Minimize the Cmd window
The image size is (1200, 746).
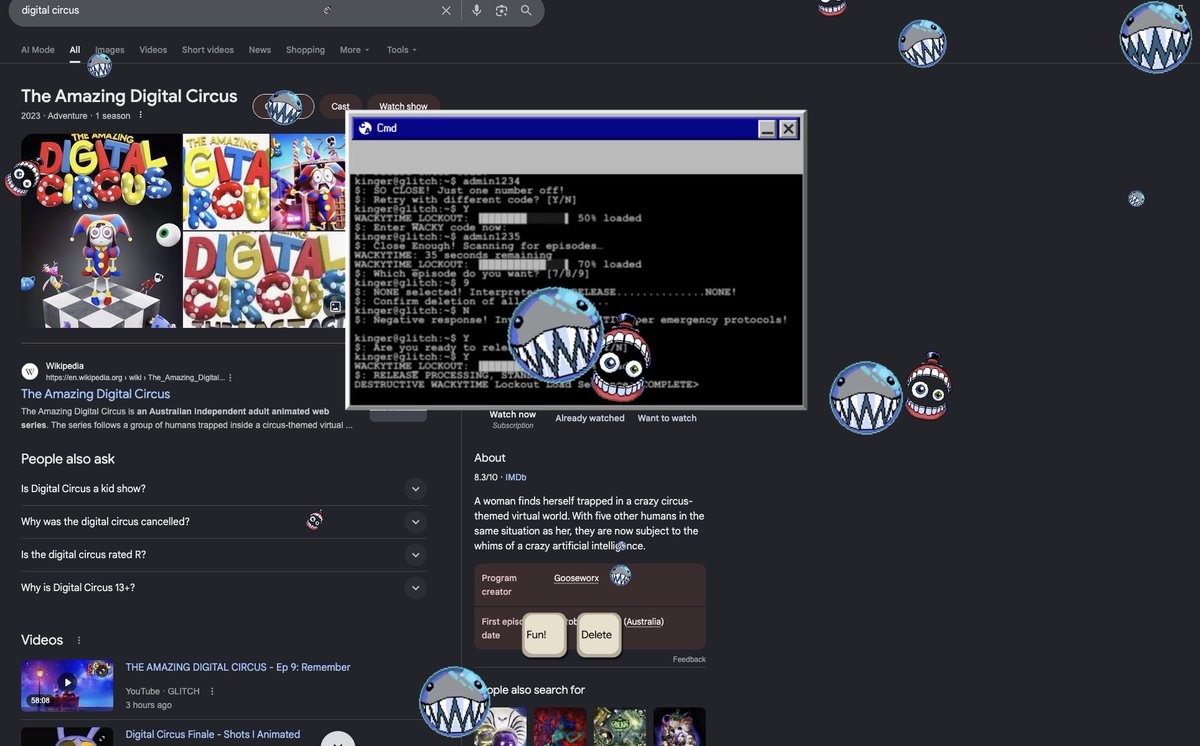click(767, 129)
